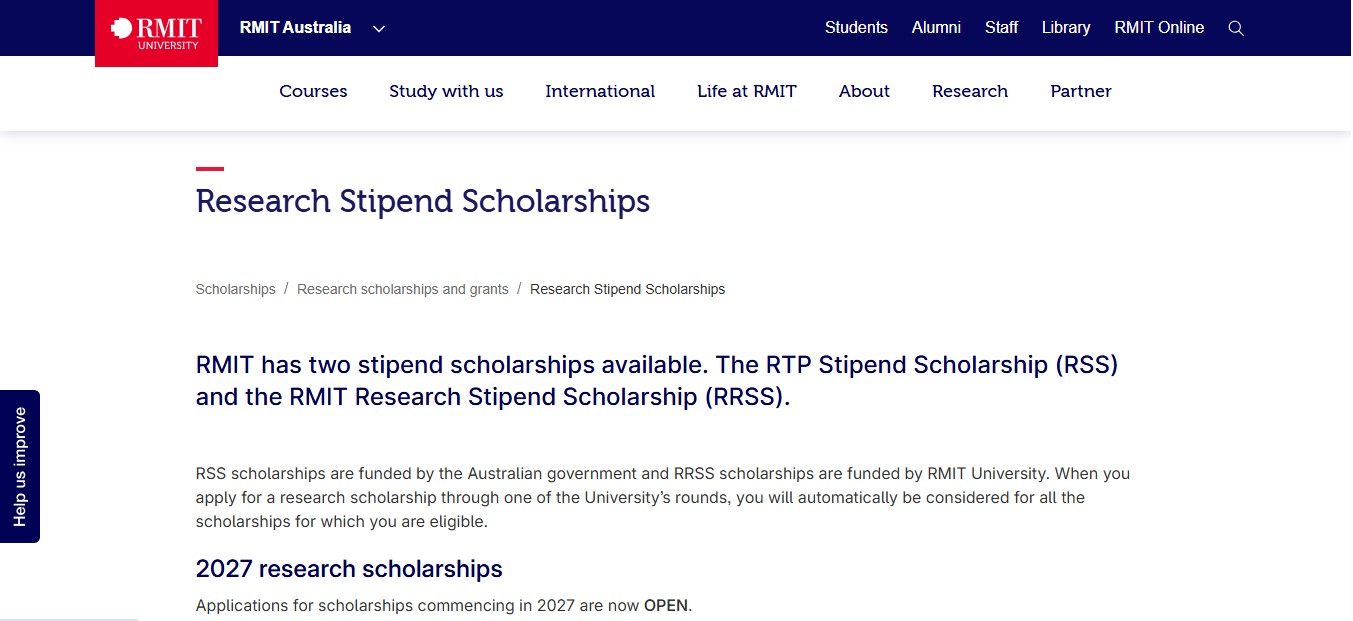This screenshot has height=621, width=1353.
Task: Open RMIT Online link
Action: 1159,28
